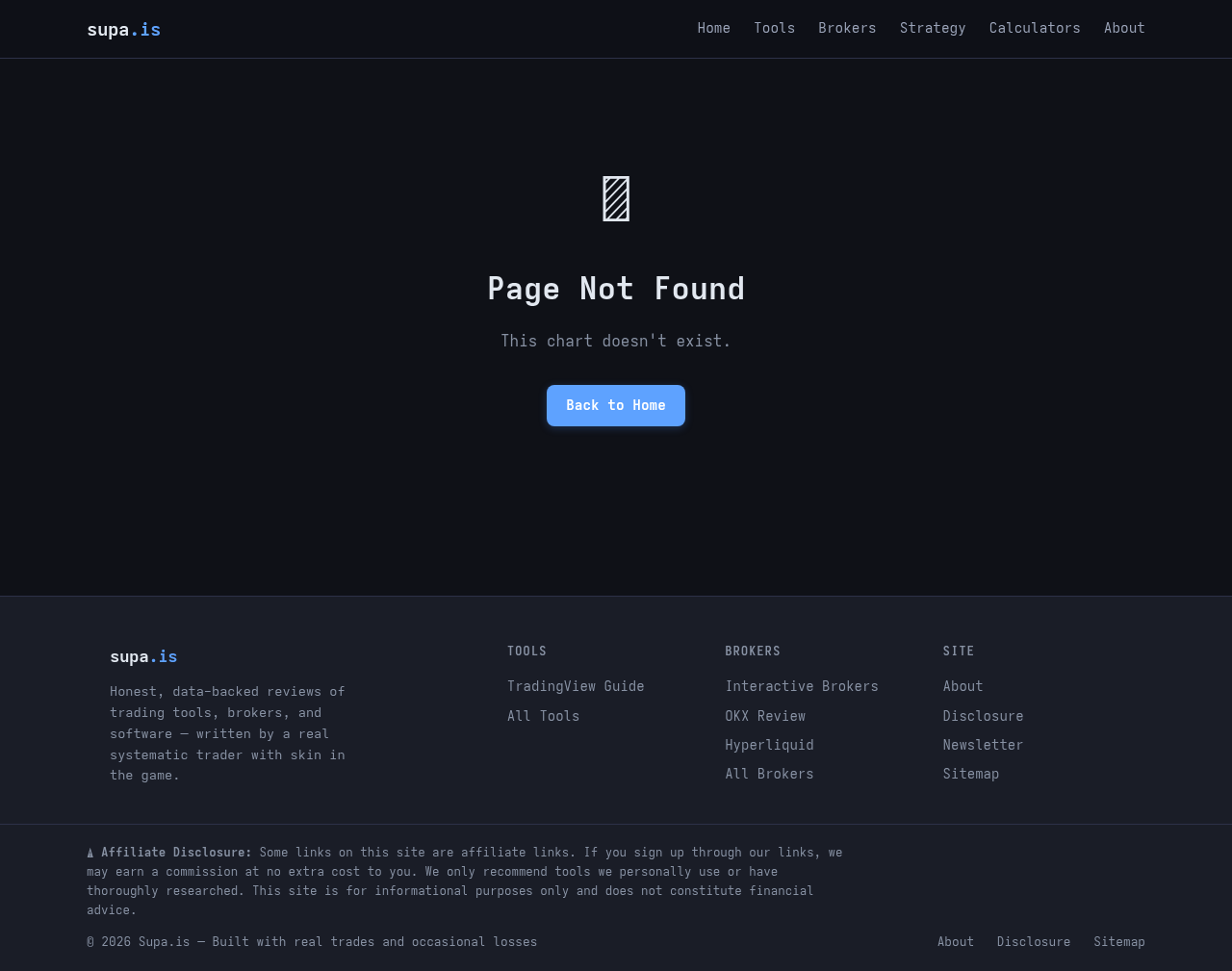
Task: Select Brokers in the top navigation
Action: (846, 26)
